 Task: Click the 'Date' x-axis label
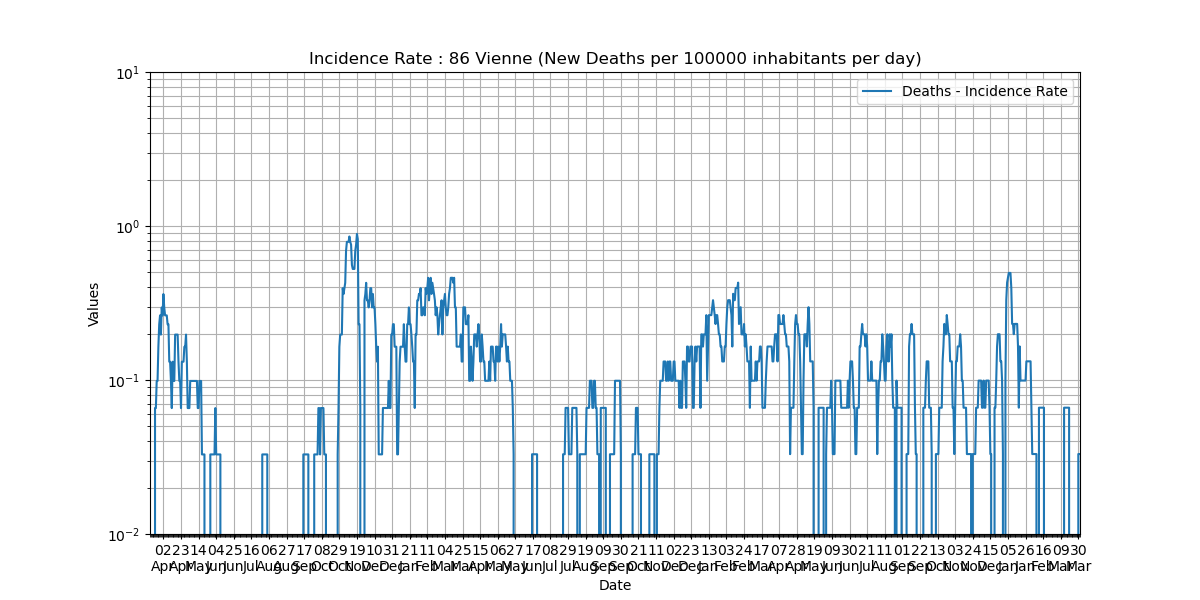pos(615,586)
